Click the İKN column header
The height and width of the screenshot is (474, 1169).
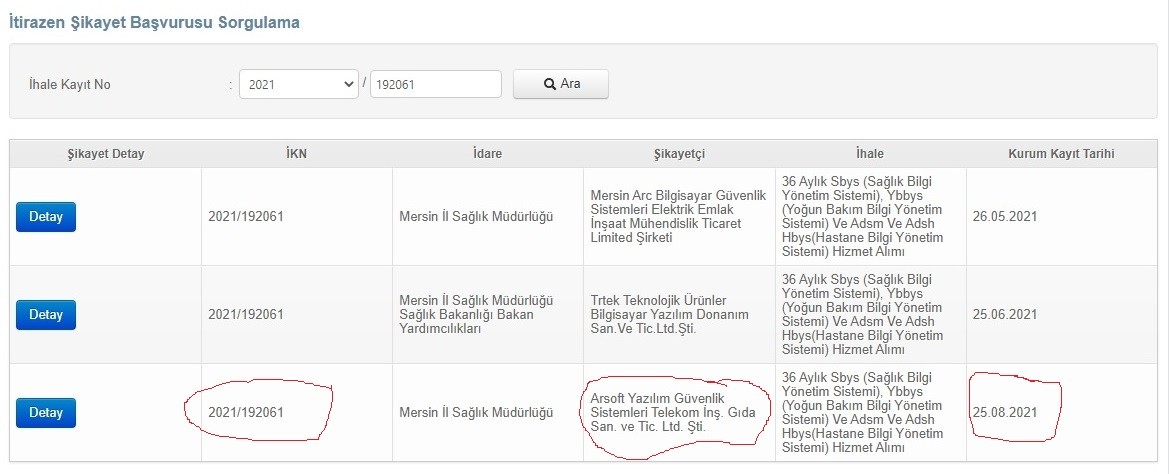click(297, 154)
